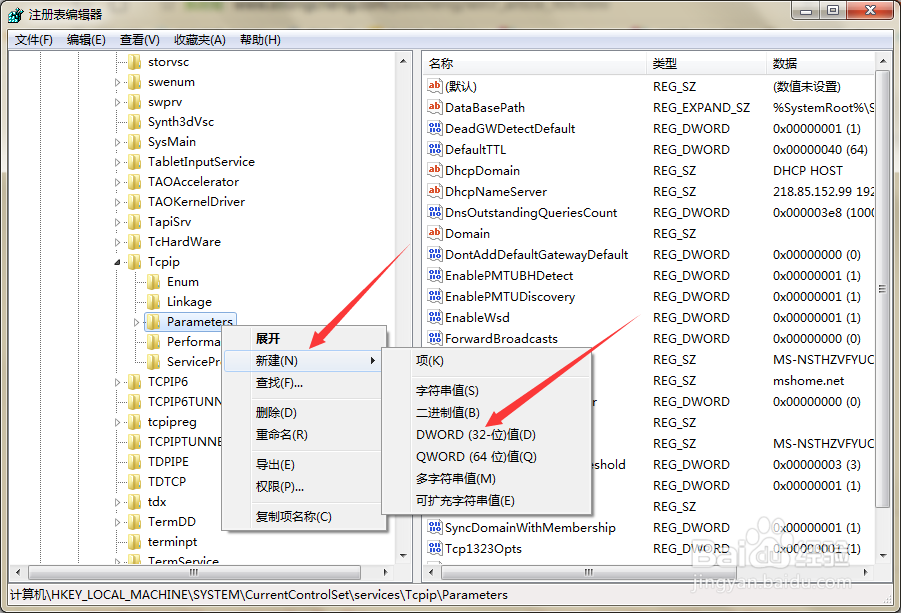Image resolution: width=901 pixels, height=613 pixels.
Task: Click the TermDD folder icon
Action: [x=134, y=522]
